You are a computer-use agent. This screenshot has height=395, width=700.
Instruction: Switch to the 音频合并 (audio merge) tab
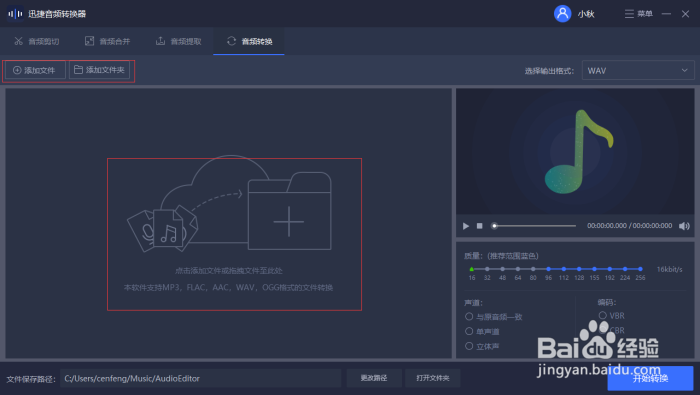point(108,42)
